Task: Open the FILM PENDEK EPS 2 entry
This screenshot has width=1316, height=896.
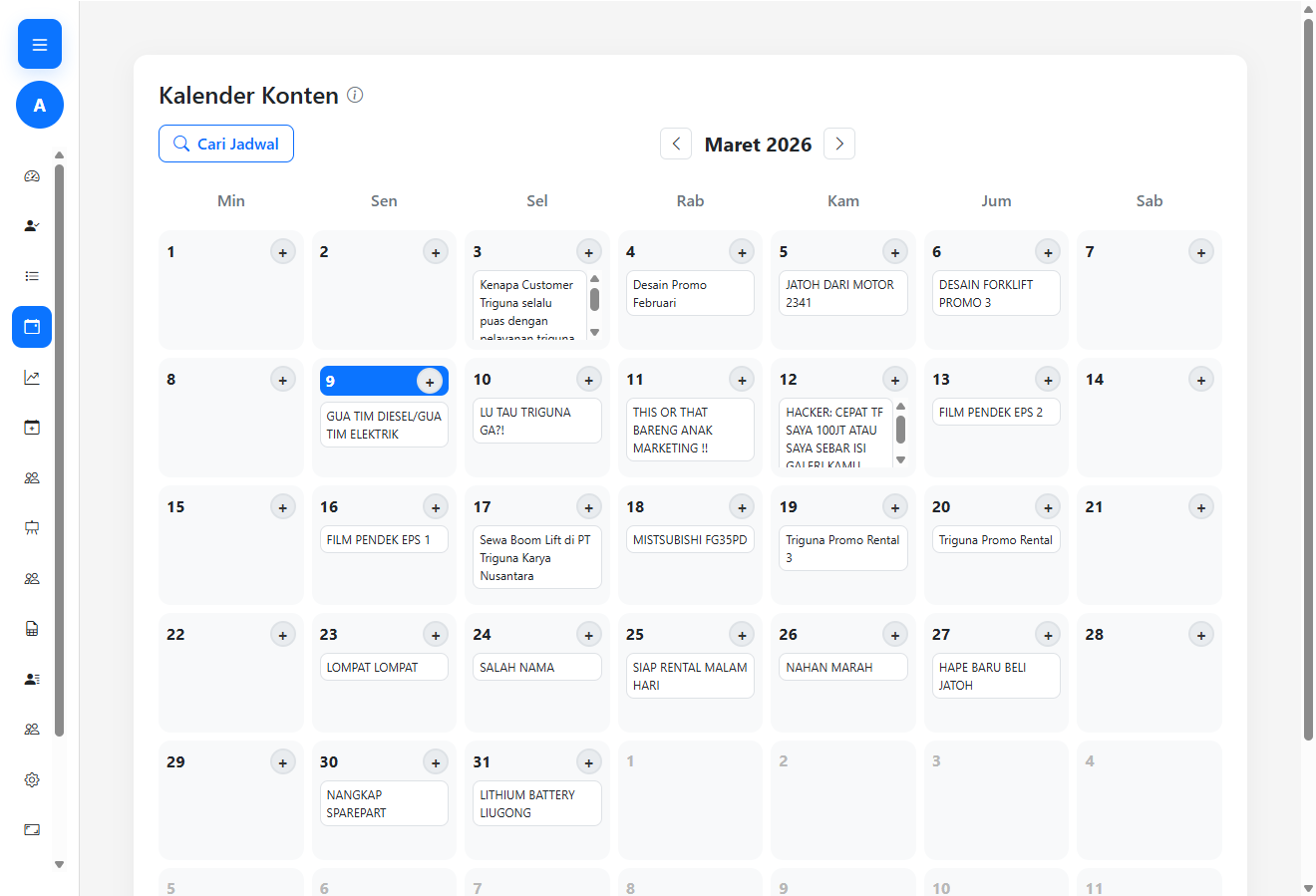Action: click(995, 413)
